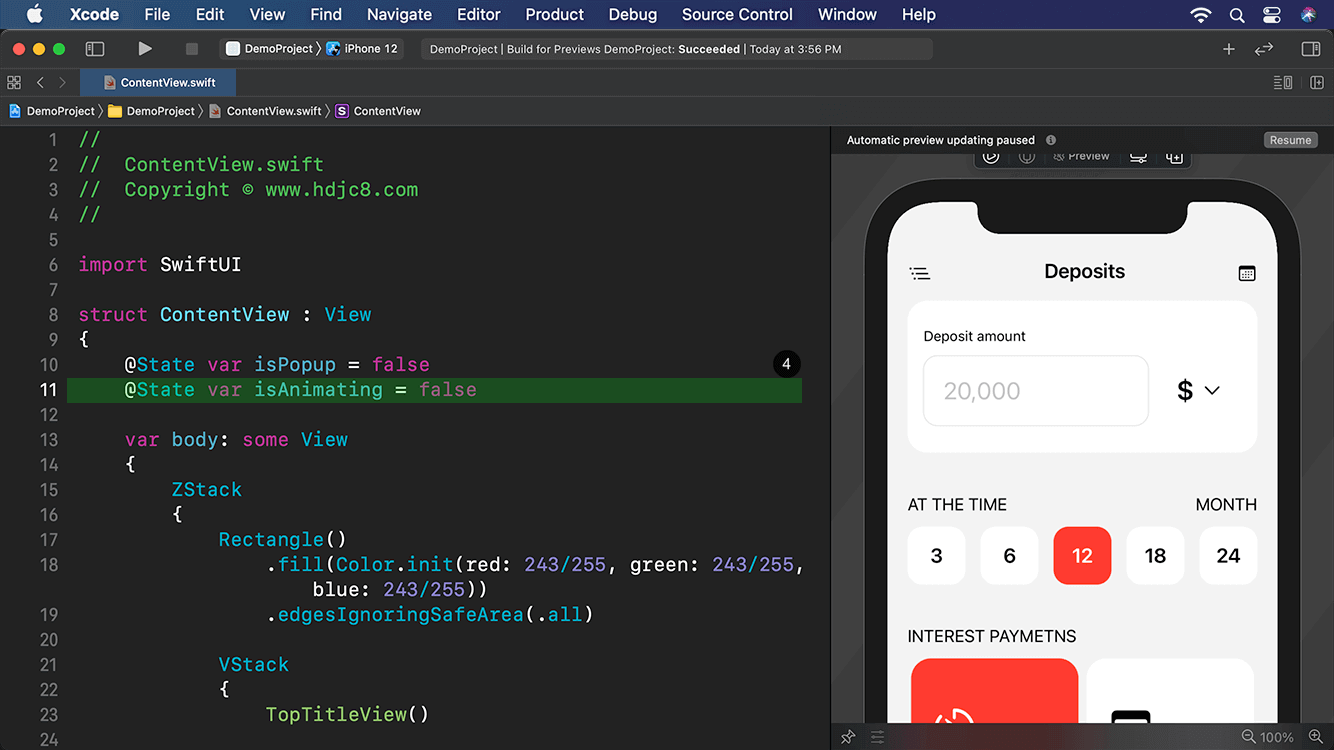Screen dimensions: 1334x750
Task: Open the dollar currency dropdown
Action: click(1198, 390)
